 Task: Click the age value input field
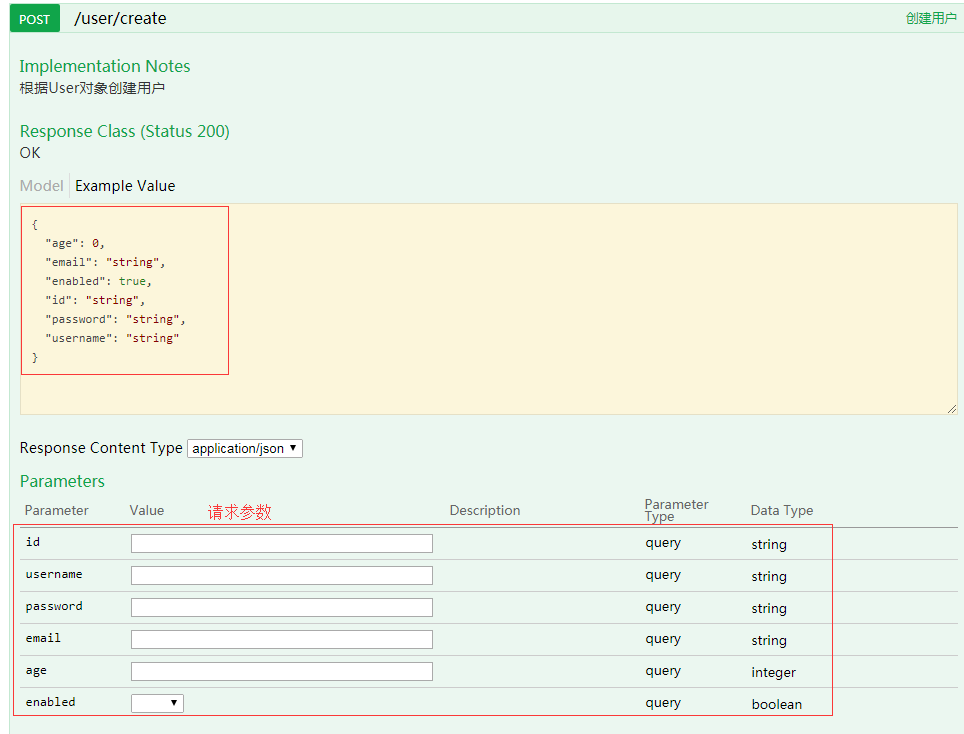[x=282, y=671]
